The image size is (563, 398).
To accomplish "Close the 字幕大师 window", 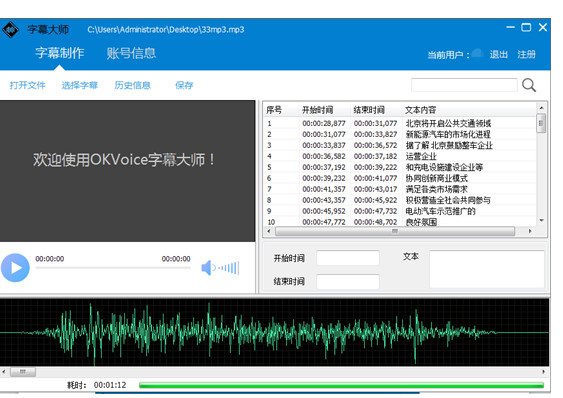I will pos(543,27).
